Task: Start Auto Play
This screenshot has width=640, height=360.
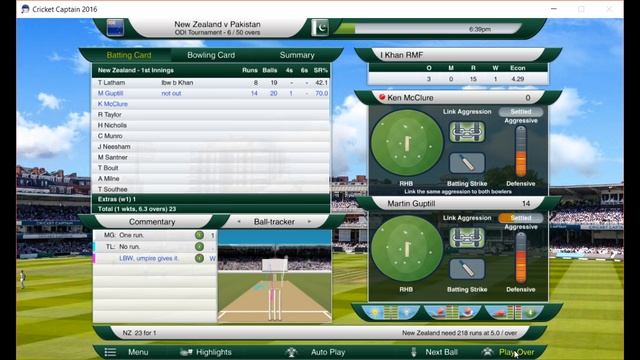Action: click(328, 352)
